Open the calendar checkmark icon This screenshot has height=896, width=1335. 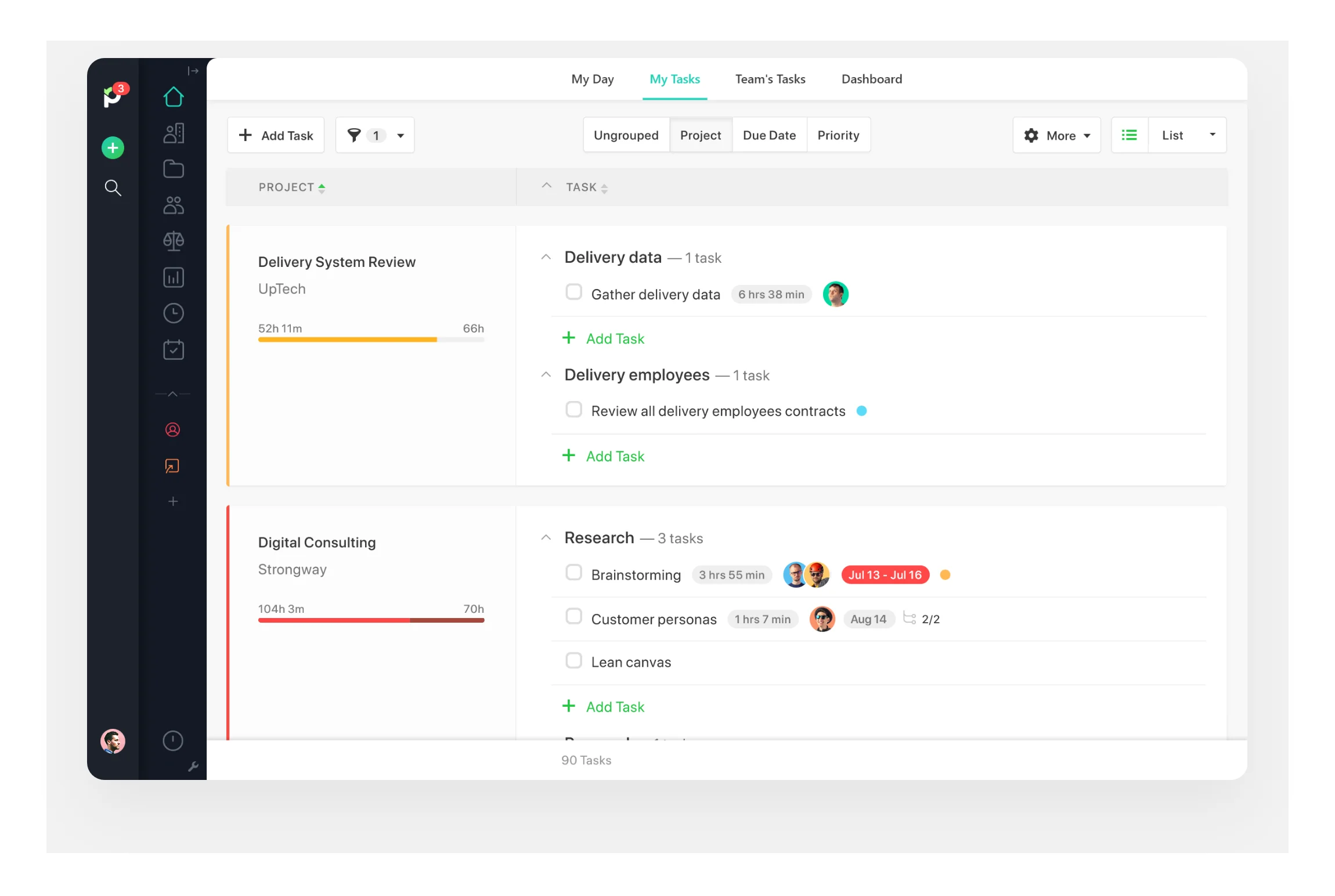174,349
